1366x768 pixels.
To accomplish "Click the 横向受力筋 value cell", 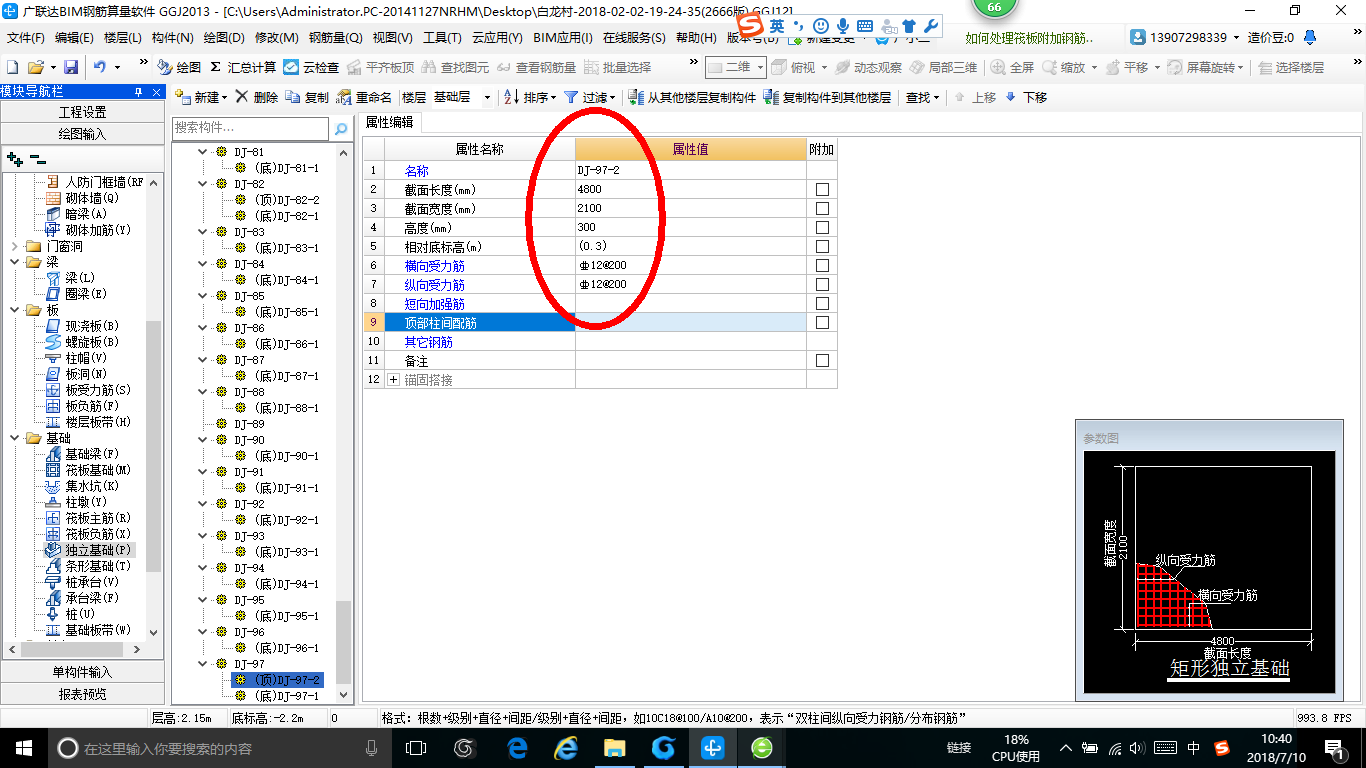I will (691, 265).
